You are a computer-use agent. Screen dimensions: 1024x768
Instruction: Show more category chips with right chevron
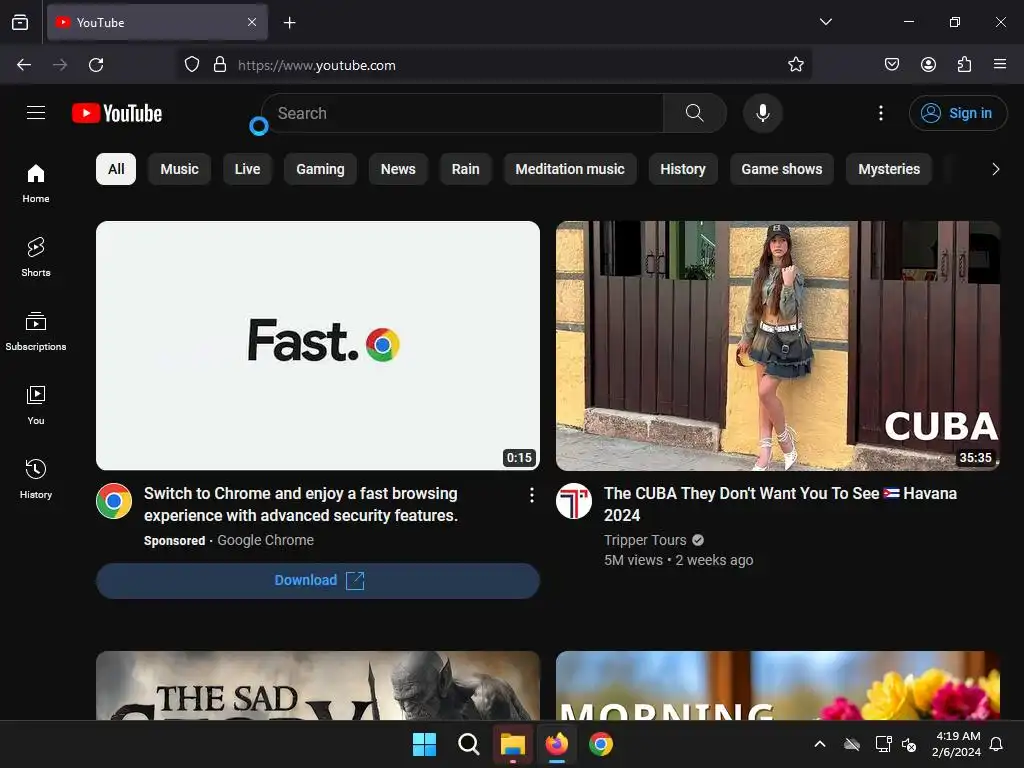coord(995,169)
